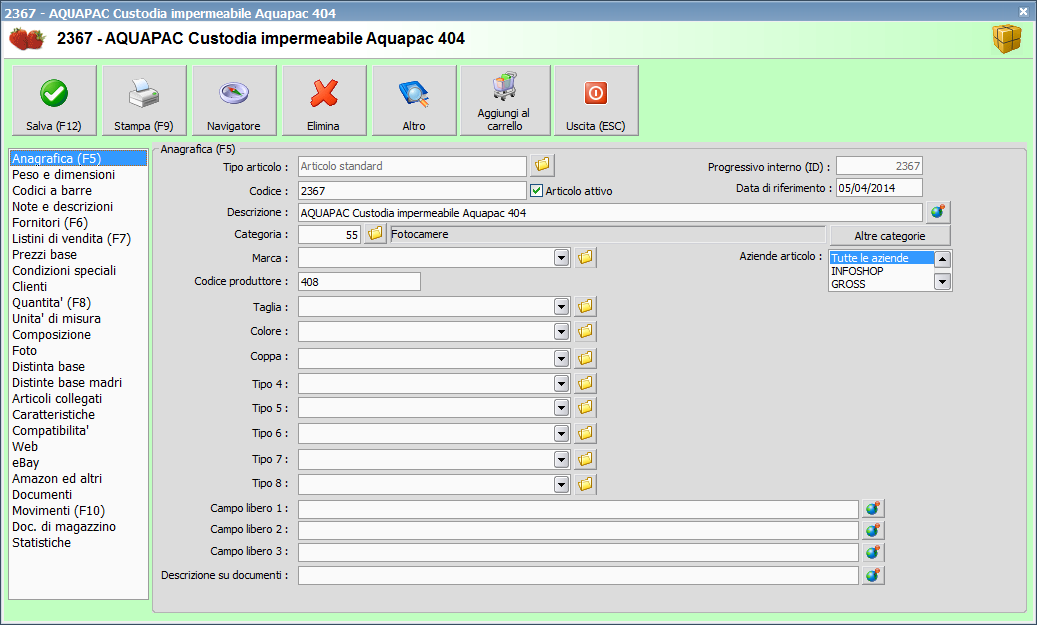Click Aggiungi al carrello cart button
1037x625 pixels.
click(x=505, y=101)
